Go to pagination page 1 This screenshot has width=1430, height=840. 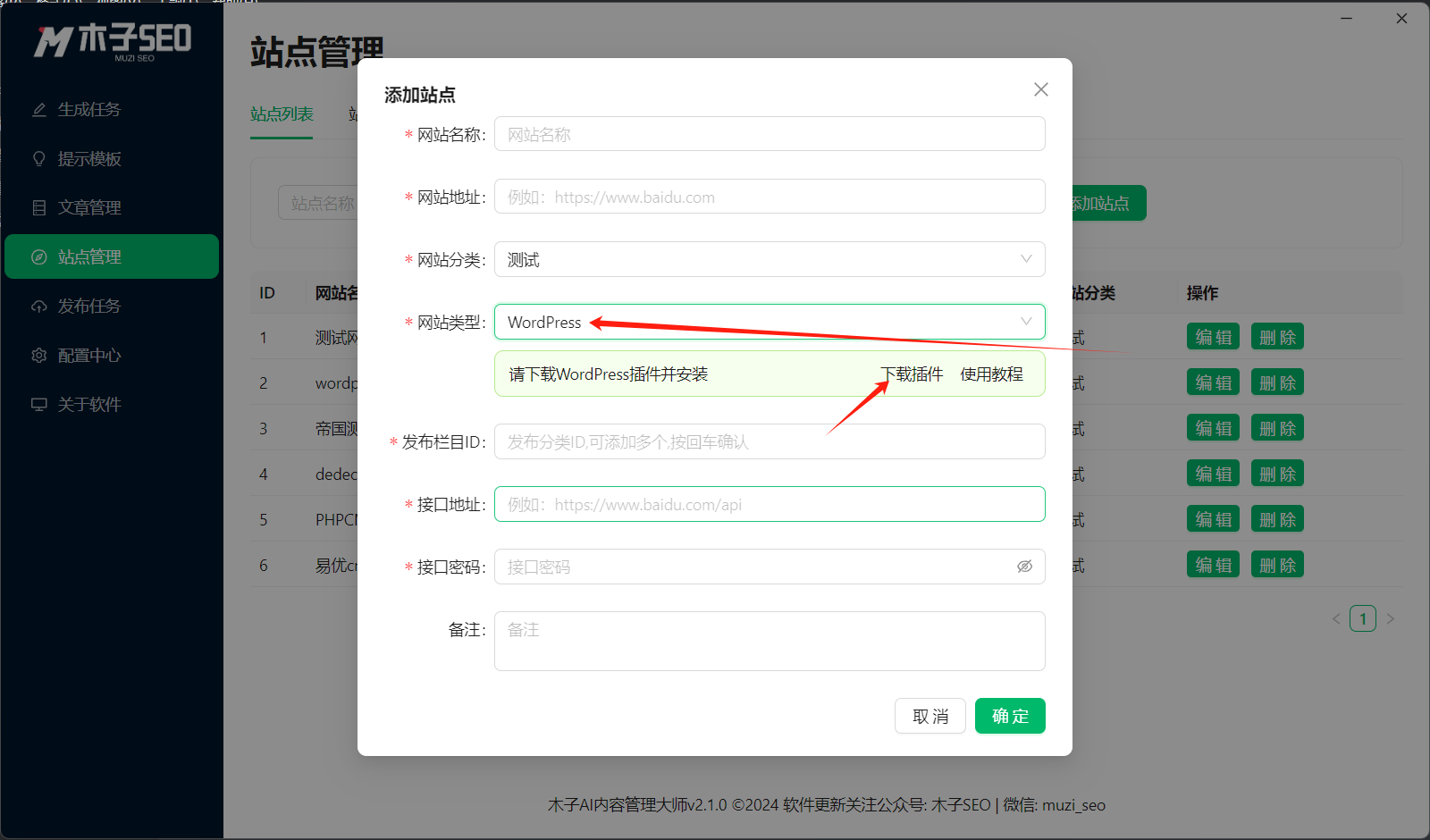click(1363, 618)
